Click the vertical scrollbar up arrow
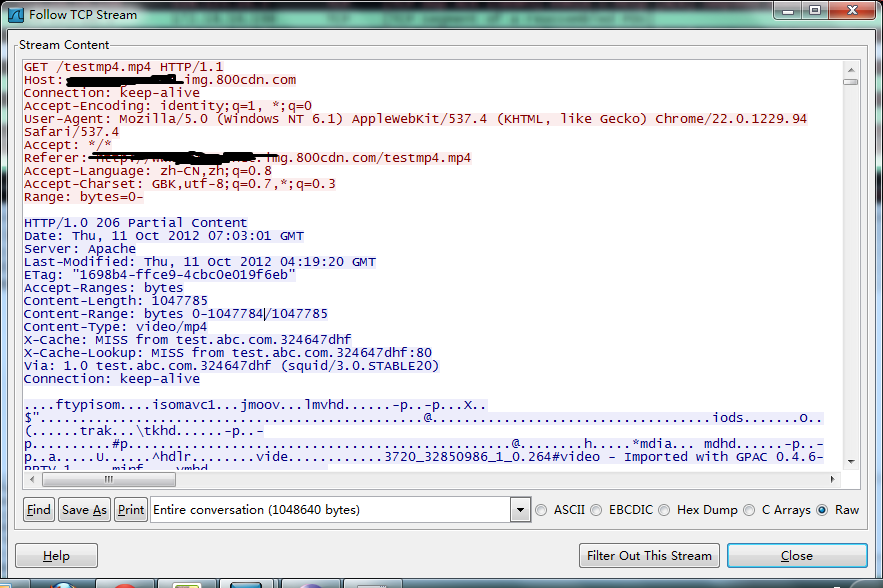This screenshot has width=883, height=588. tap(850, 66)
